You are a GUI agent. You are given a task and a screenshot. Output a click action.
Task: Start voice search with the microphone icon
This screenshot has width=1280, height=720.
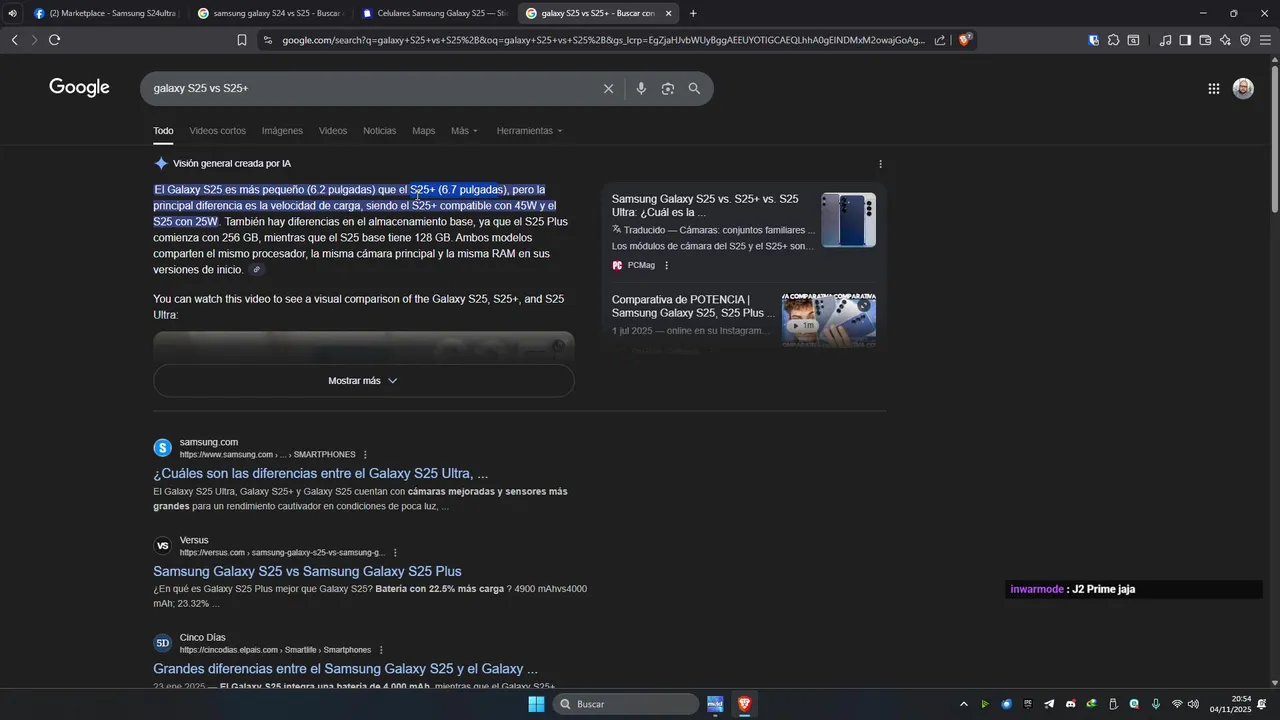click(641, 89)
